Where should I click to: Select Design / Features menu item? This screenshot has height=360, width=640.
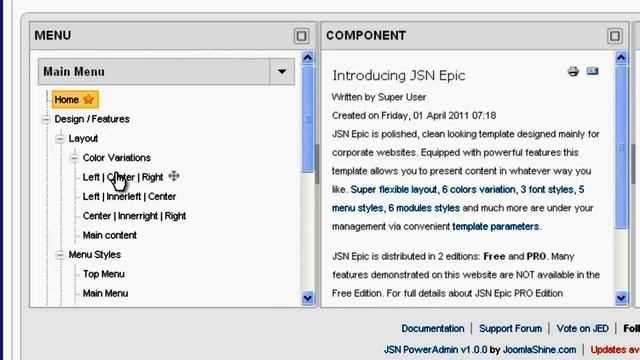point(92,119)
